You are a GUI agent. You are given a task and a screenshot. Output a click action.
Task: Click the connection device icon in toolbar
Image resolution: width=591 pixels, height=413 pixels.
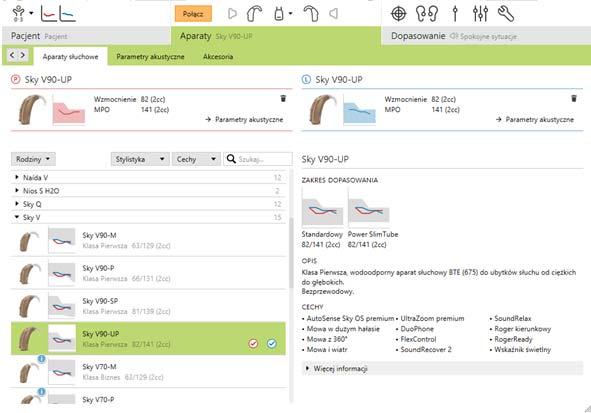pos(279,14)
